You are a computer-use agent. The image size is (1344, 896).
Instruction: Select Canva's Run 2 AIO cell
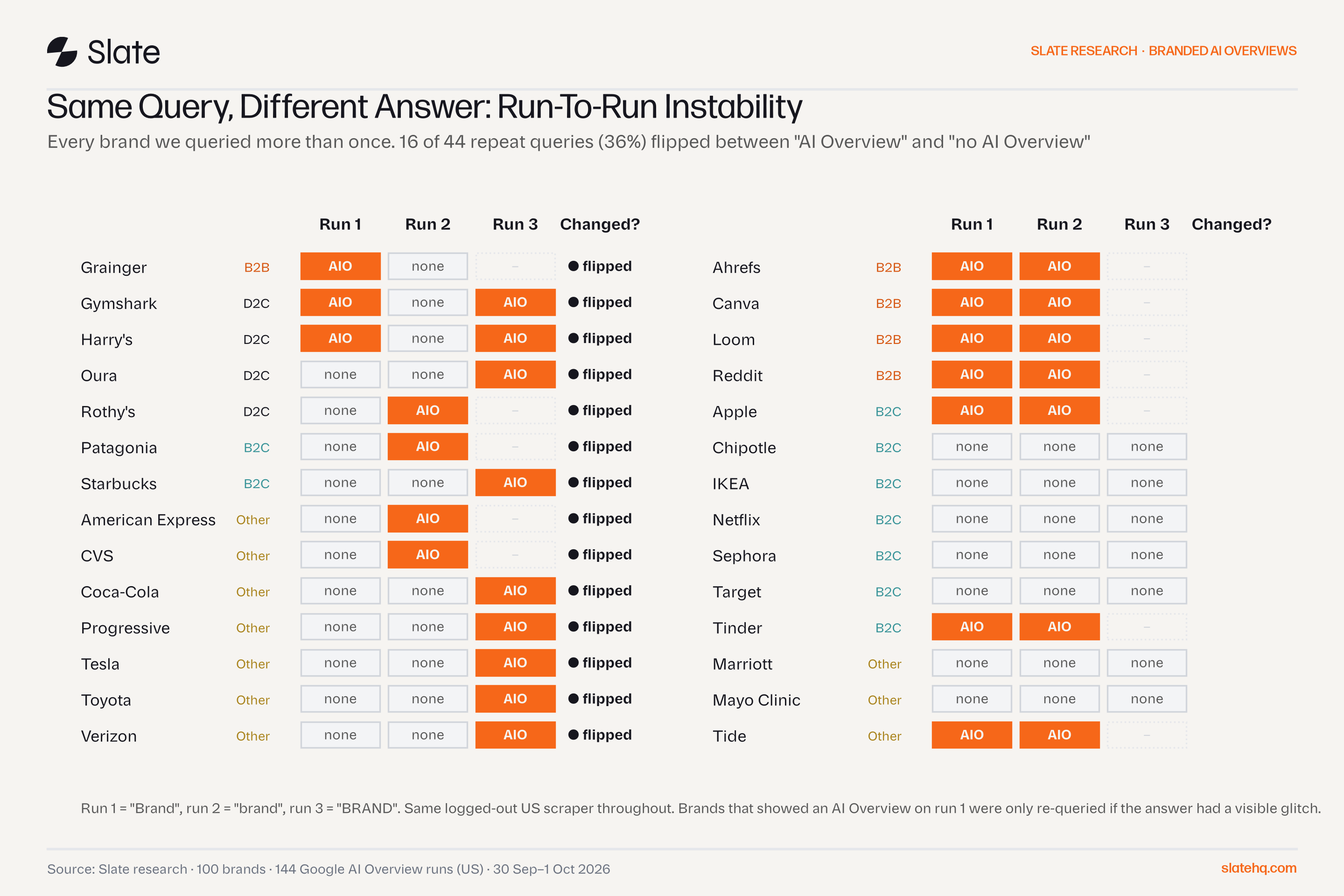(x=1059, y=302)
